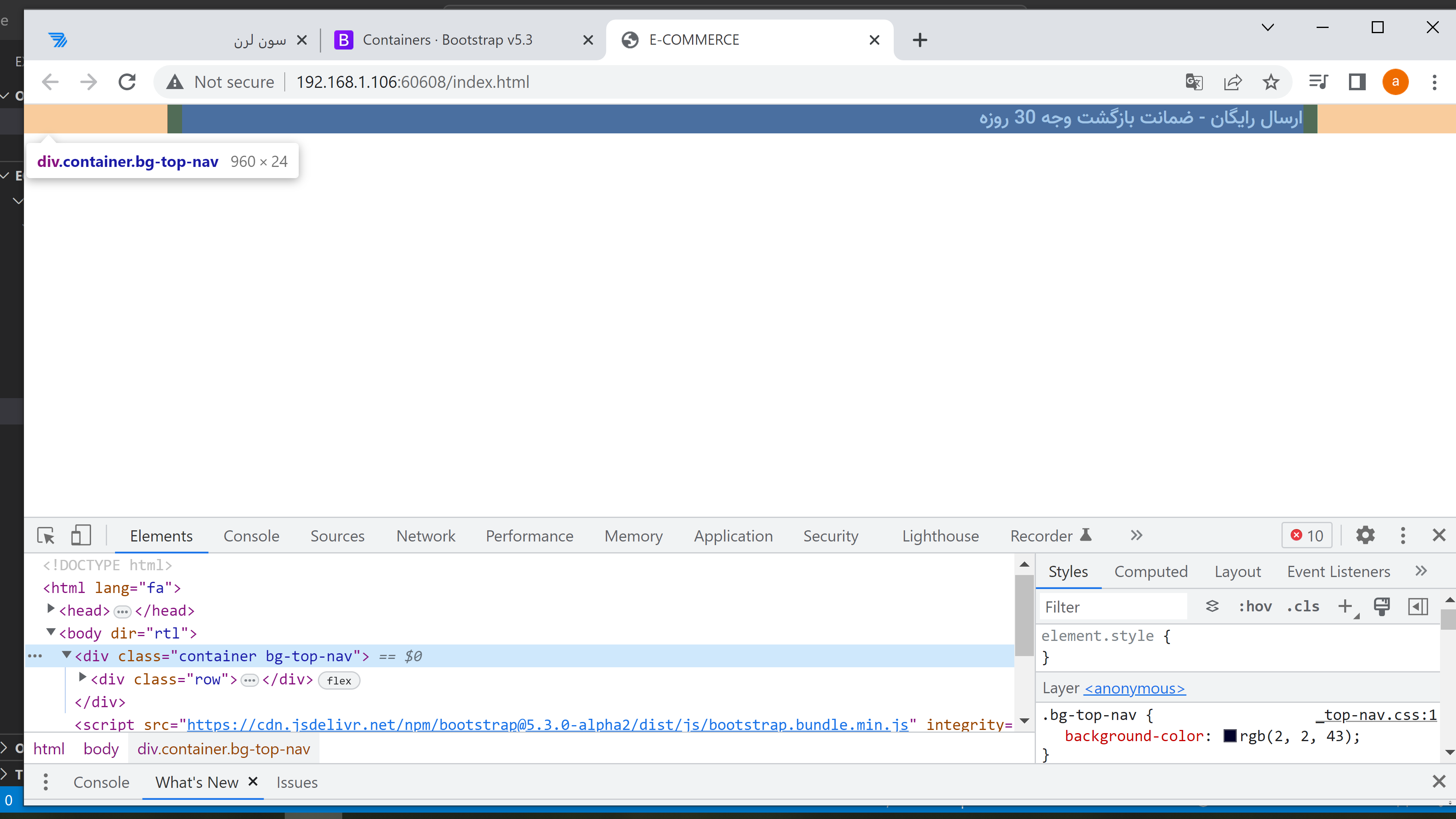Switch to Layout tab
The height and width of the screenshot is (819, 1456).
click(x=1238, y=571)
